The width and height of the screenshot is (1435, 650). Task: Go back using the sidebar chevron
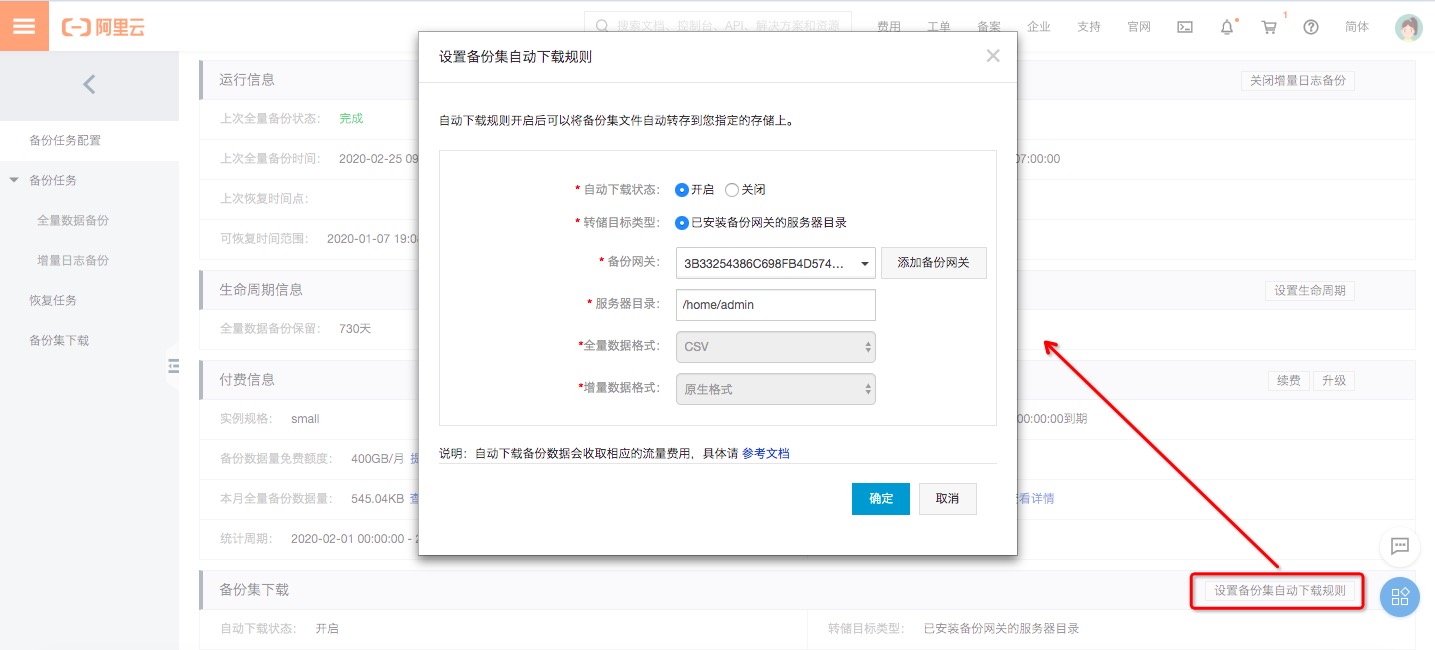89,85
